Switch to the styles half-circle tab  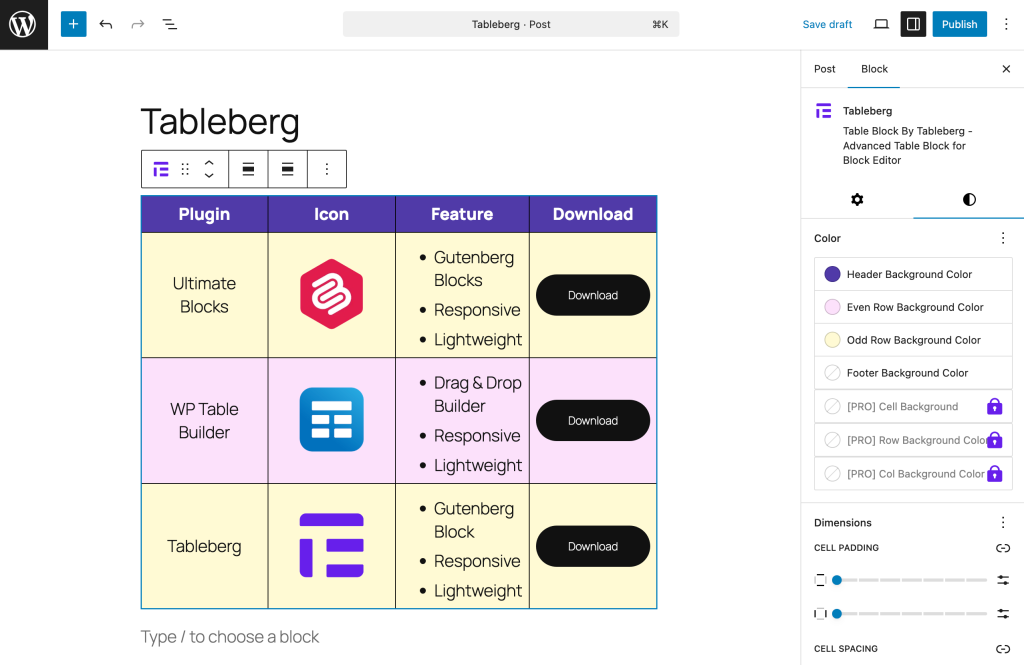(969, 199)
